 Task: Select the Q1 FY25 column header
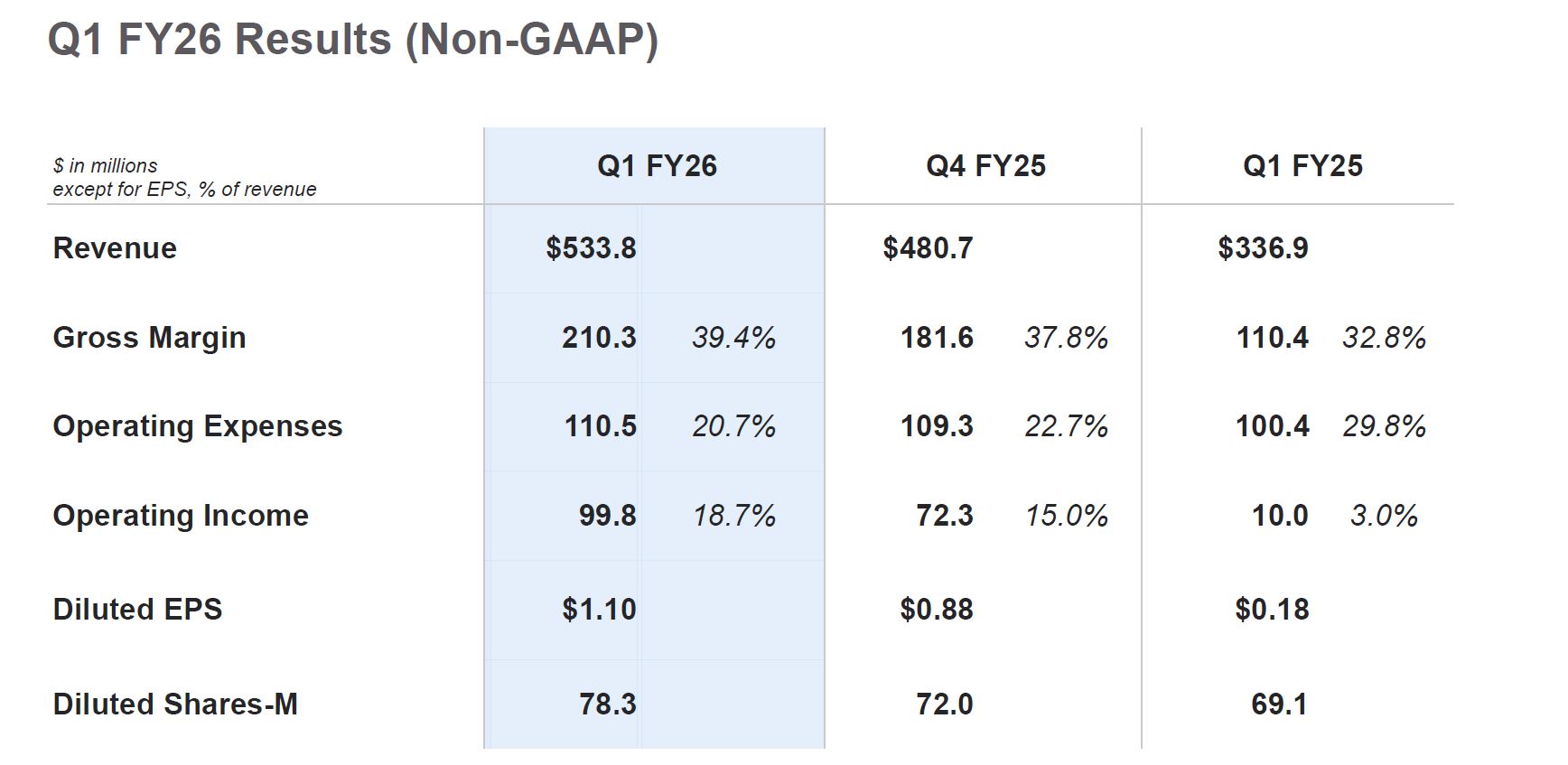tap(1302, 166)
